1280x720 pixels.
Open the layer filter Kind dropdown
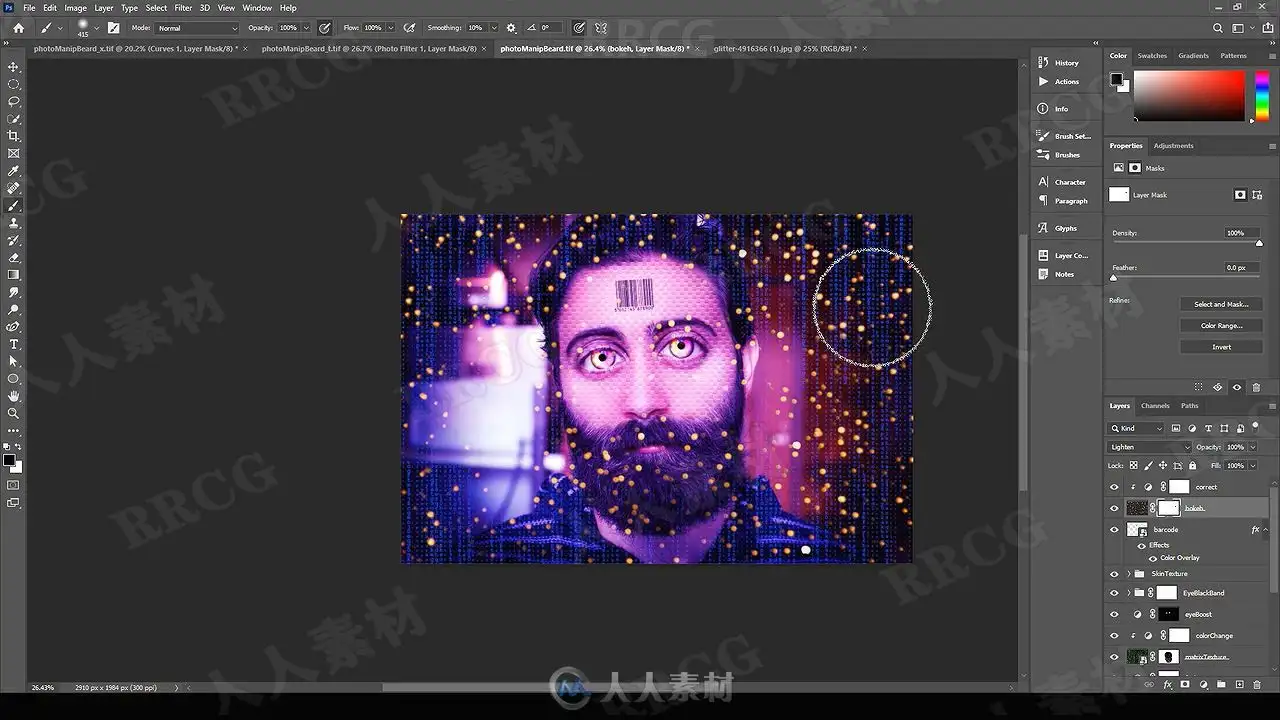(x=1136, y=428)
